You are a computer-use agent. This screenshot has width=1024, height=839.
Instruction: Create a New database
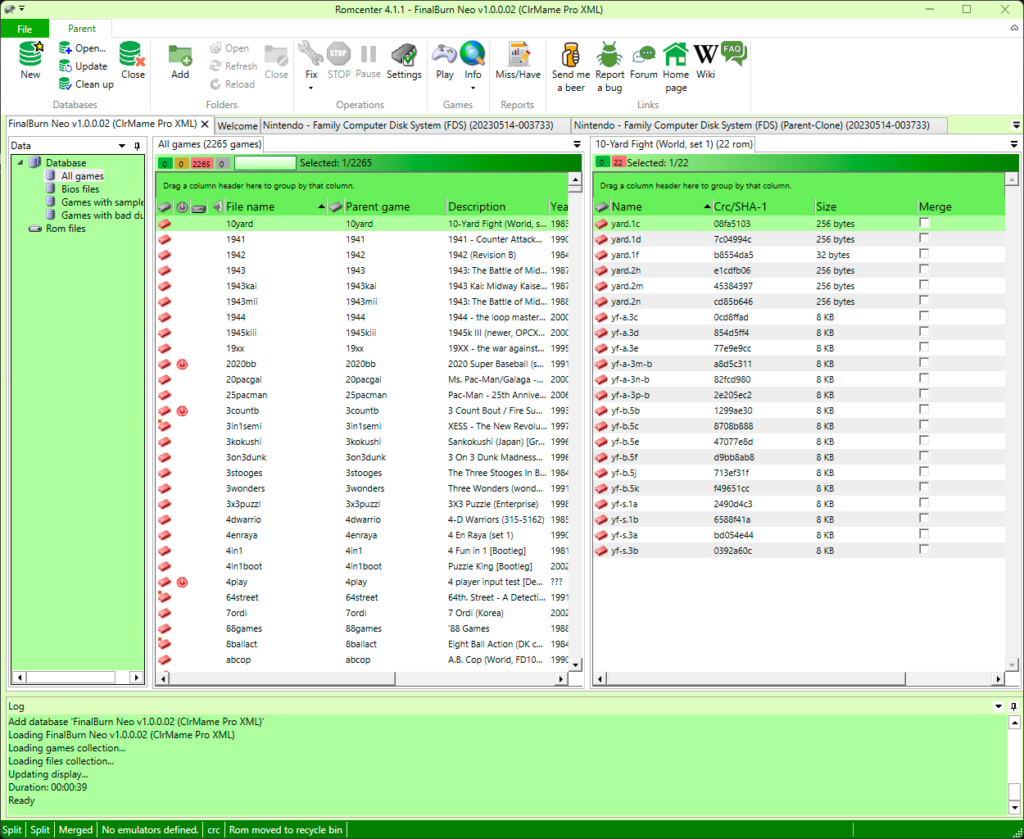pos(30,61)
